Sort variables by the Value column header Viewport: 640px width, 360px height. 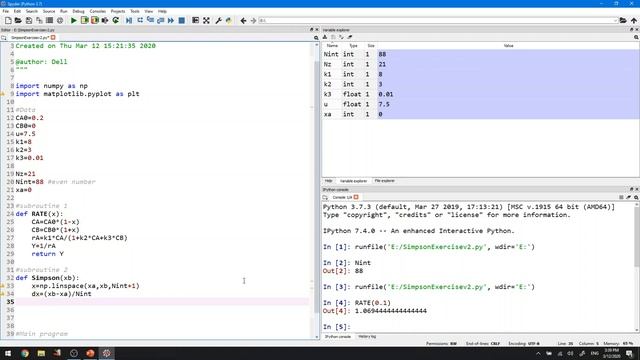pos(508,46)
